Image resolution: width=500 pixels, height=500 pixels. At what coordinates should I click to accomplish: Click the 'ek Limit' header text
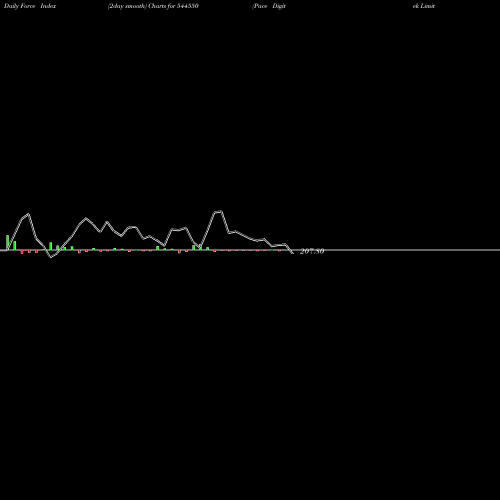point(424,6)
